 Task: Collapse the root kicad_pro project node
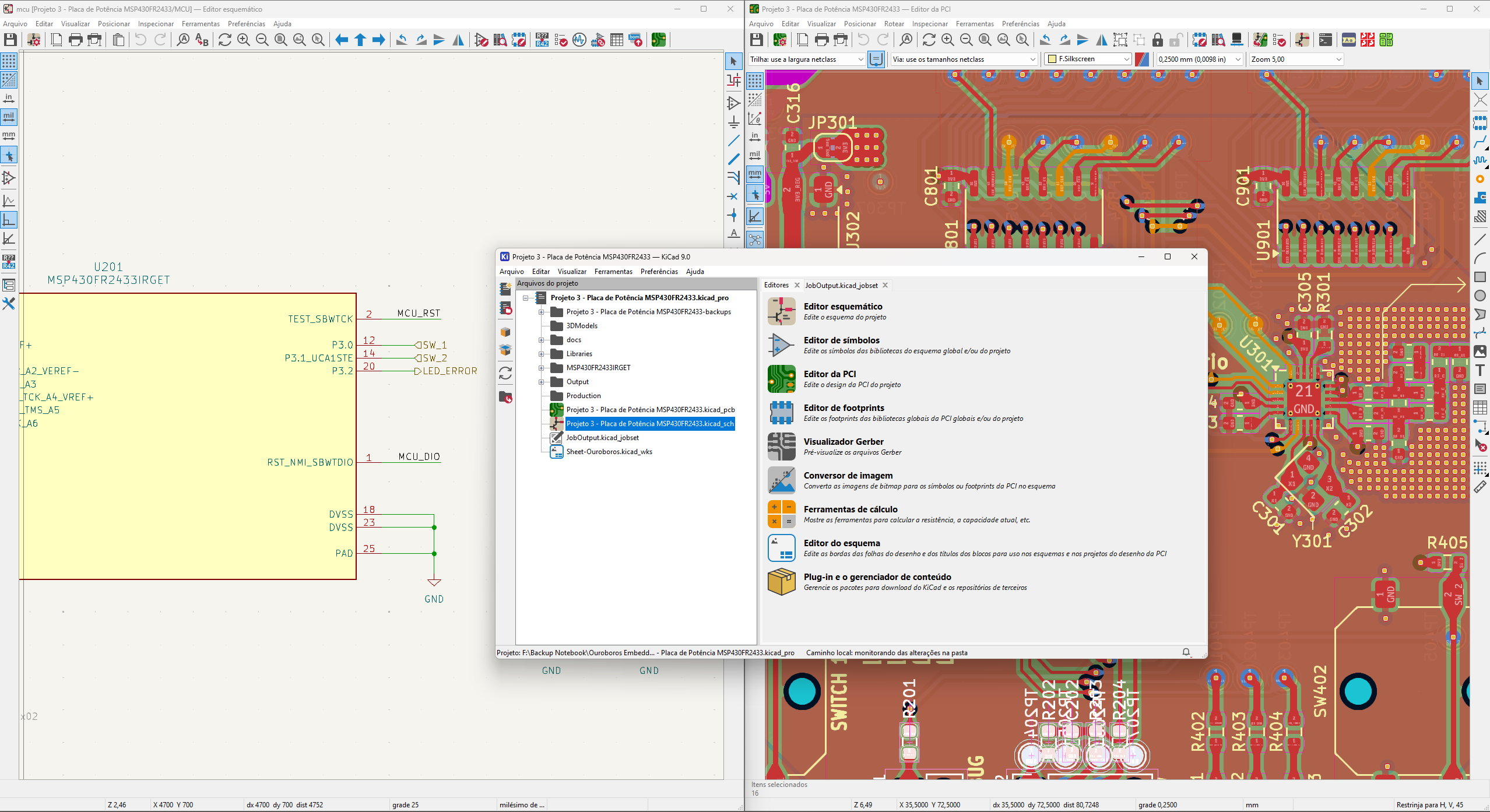tap(525, 298)
